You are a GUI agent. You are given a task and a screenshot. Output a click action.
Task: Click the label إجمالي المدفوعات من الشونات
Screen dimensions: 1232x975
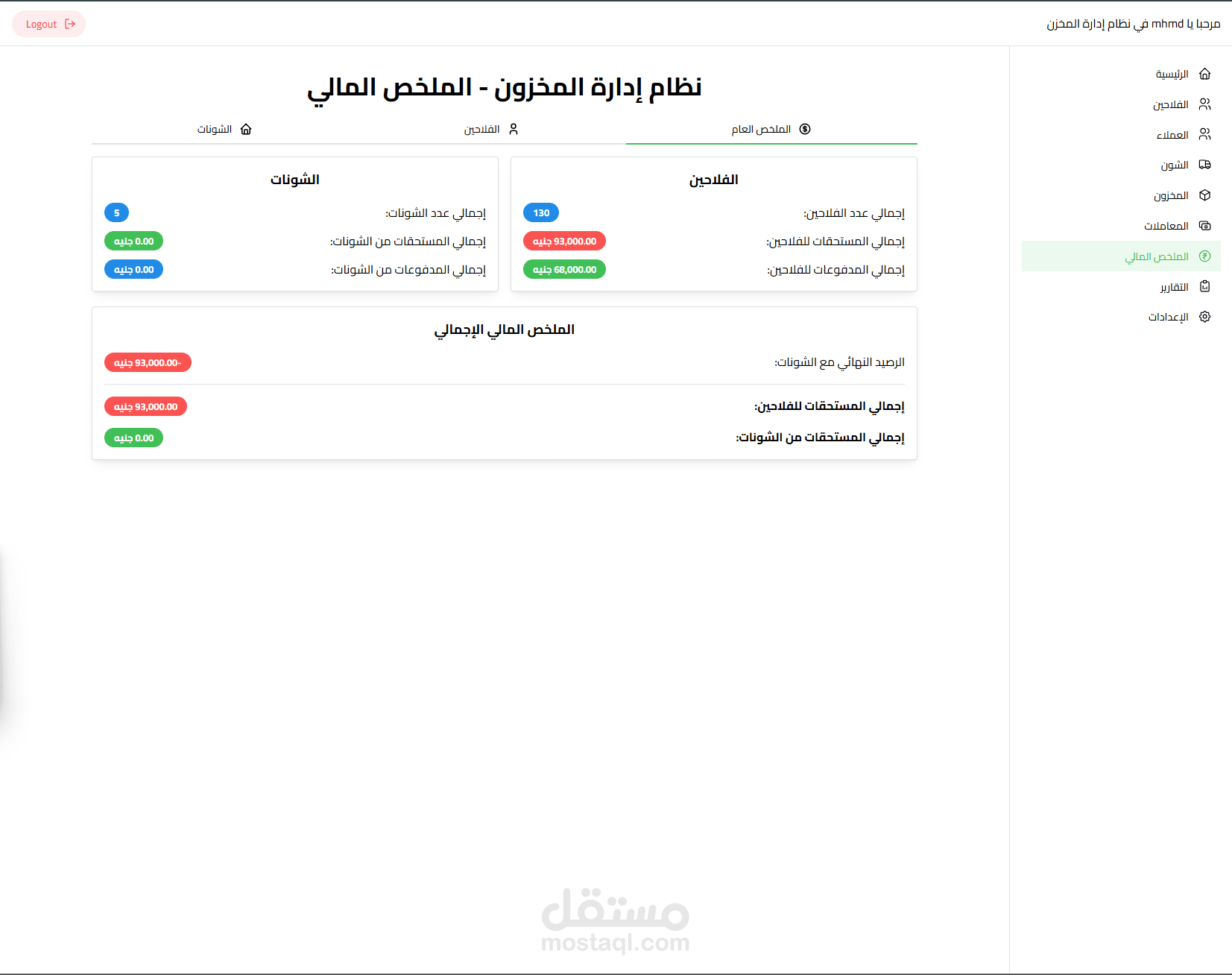point(408,270)
